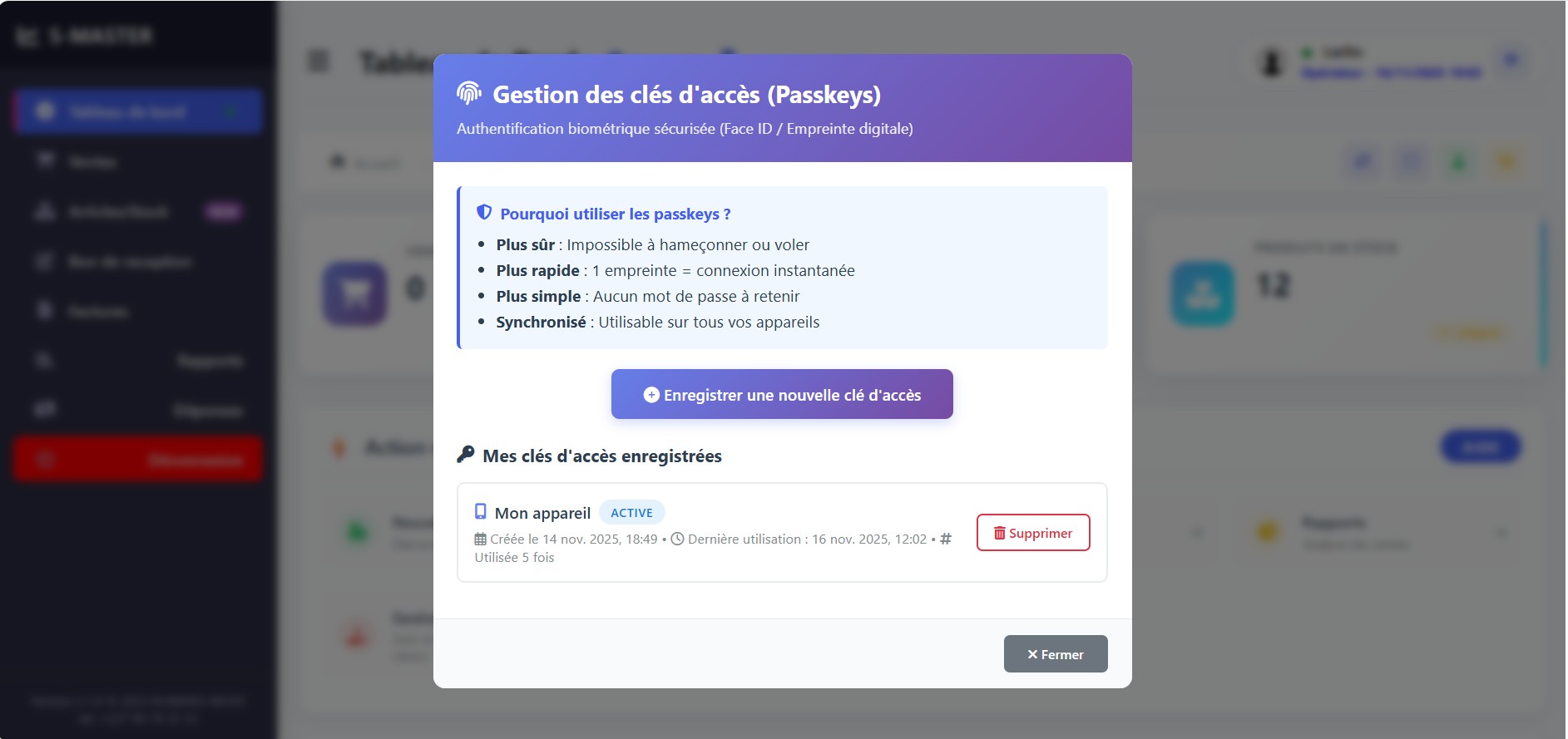Click the smartphone icon next to 'Mon appareil'

click(x=480, y=512)
